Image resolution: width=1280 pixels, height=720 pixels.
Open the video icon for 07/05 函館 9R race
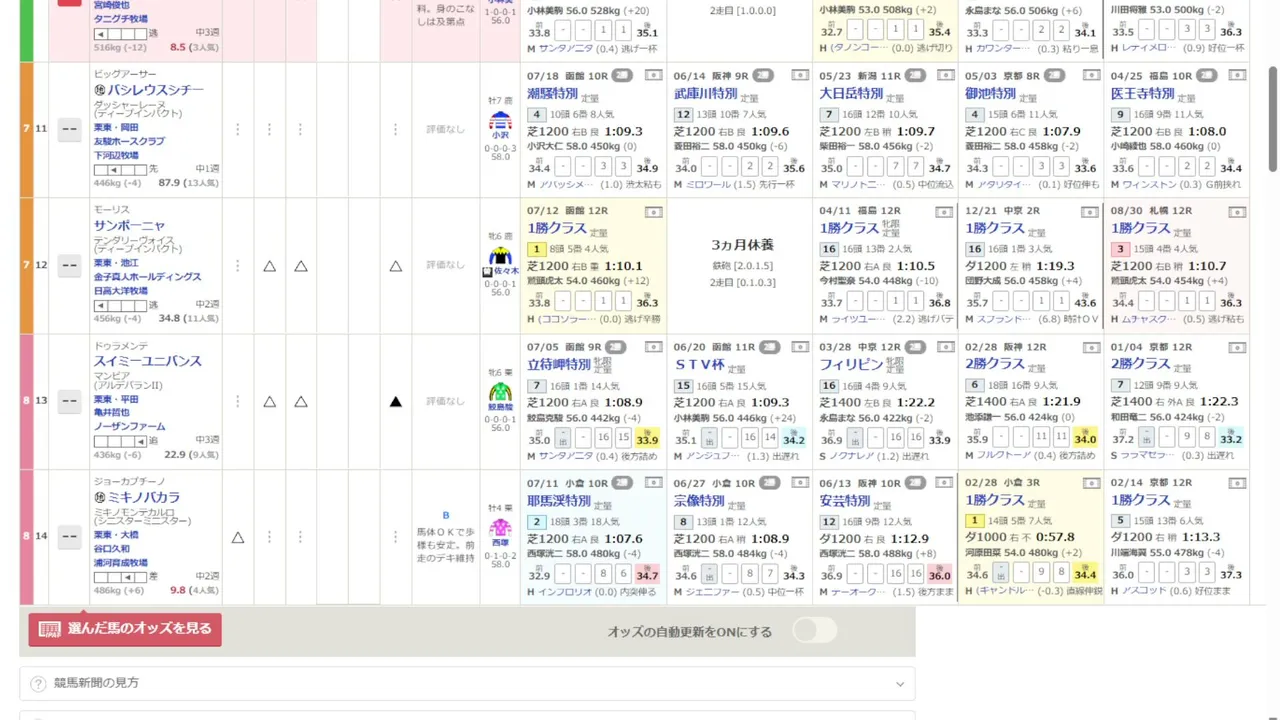(653, 347)
